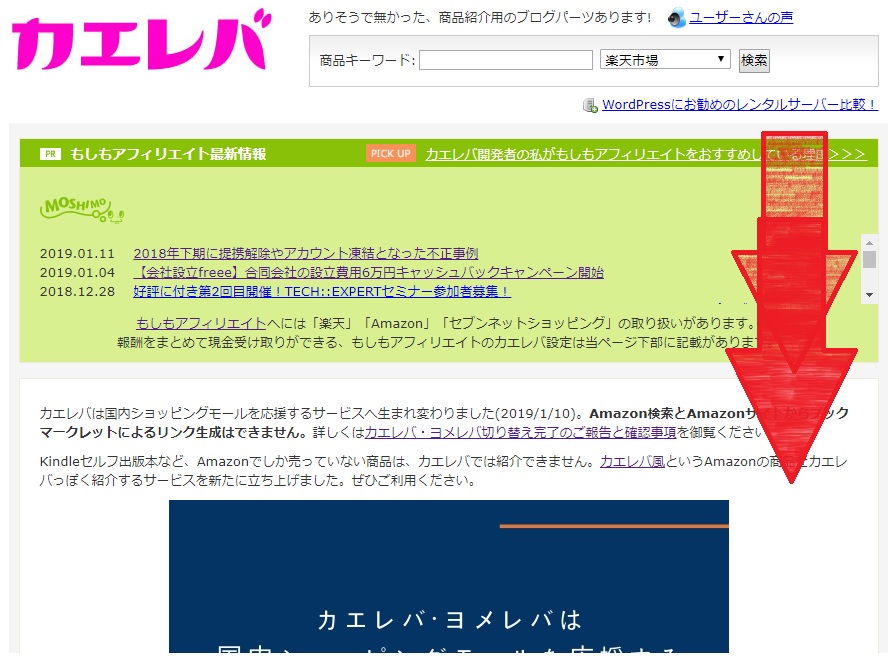Open WordPressにお勧めのレンタルサーバー比較 link

coord(740,105)
